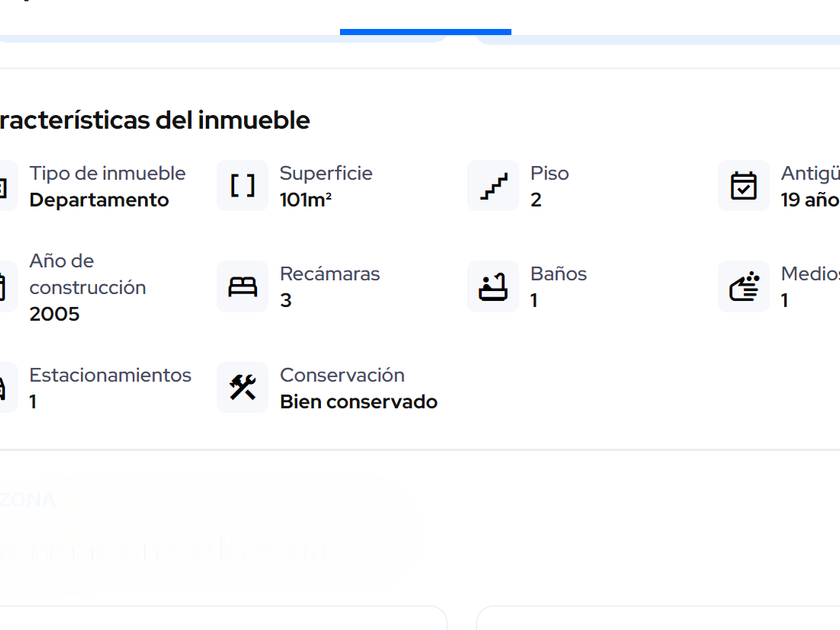Click the staircase icon next to Piso
The image size is (840, 630).
click(493, 186)
